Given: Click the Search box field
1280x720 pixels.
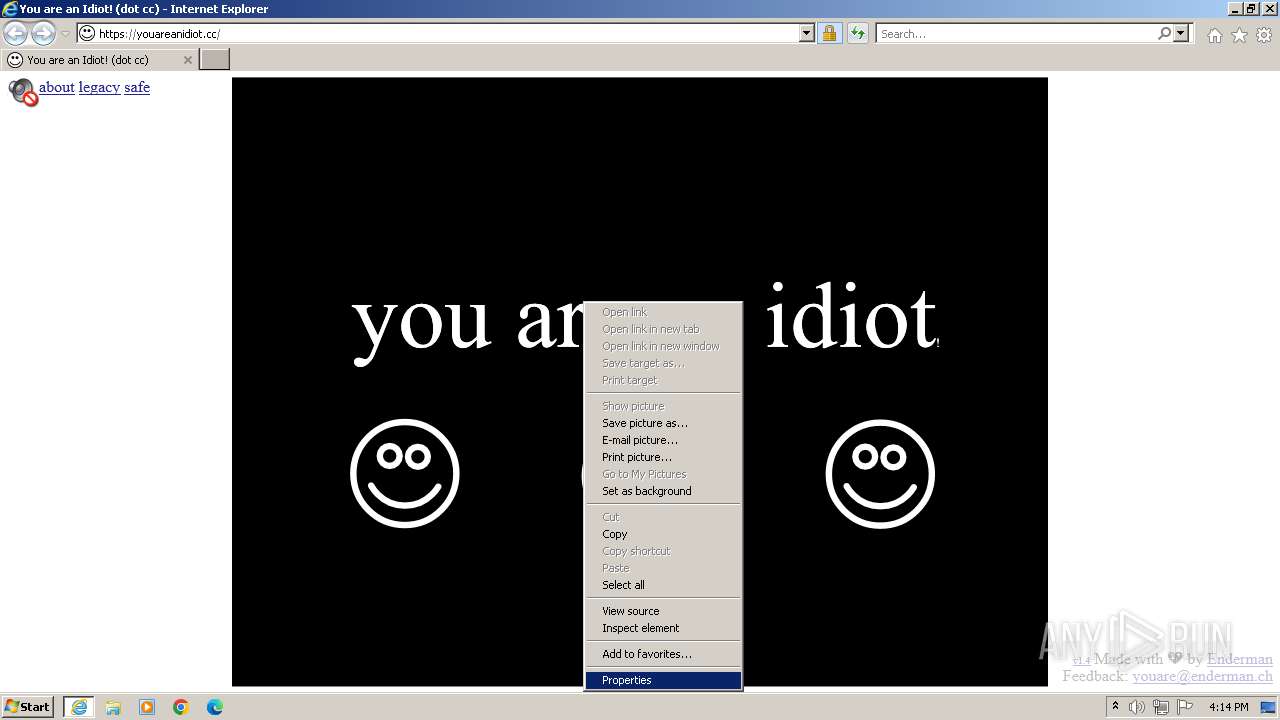Looking at the screenshot, I should tap(1015, 33).
